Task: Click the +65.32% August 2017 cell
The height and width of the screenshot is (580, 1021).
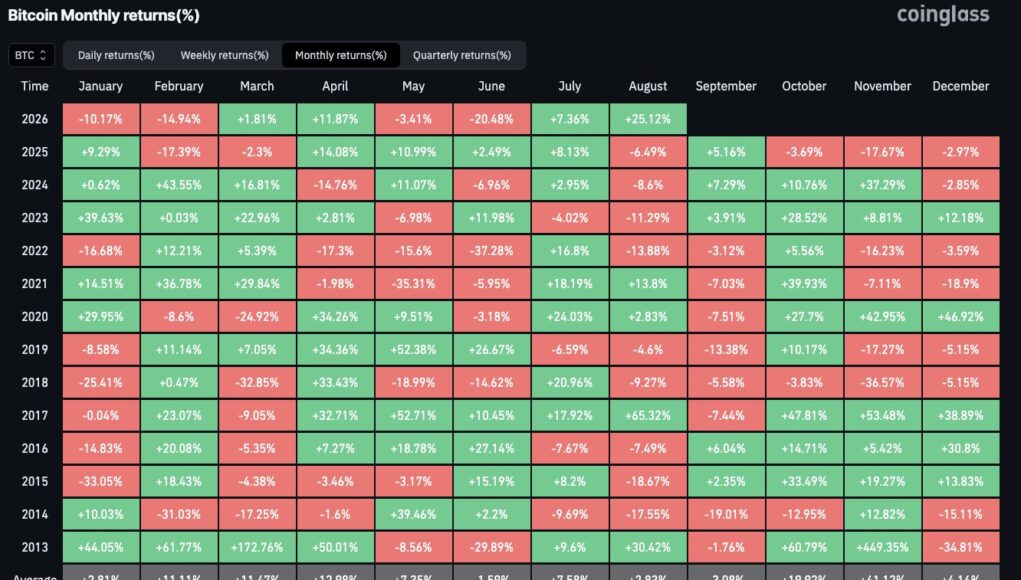Action: point(648,415)
